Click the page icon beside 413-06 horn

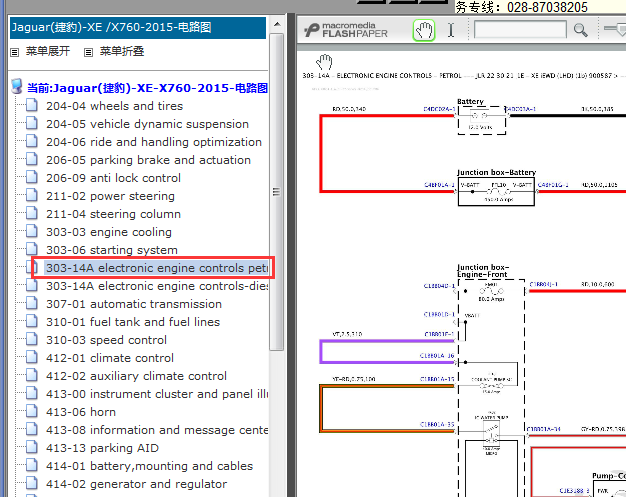(x=32, y=412)
